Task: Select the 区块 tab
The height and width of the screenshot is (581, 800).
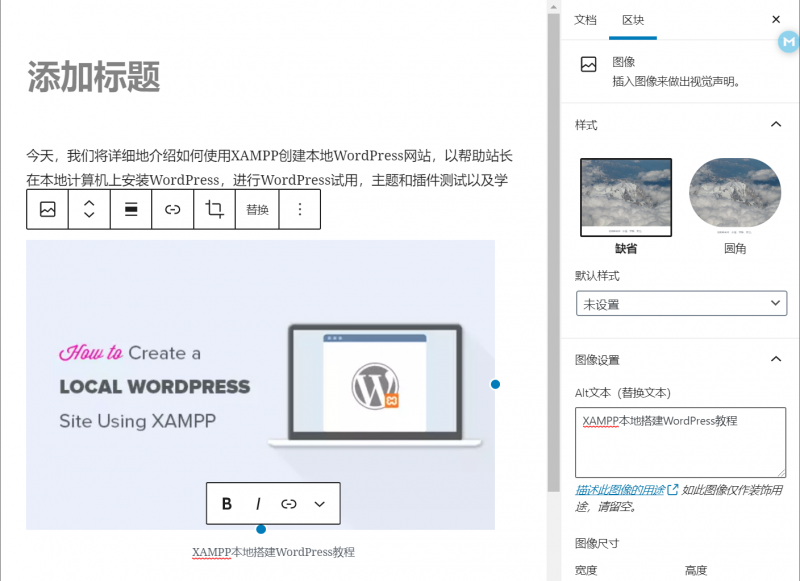Action: point(633,20)
